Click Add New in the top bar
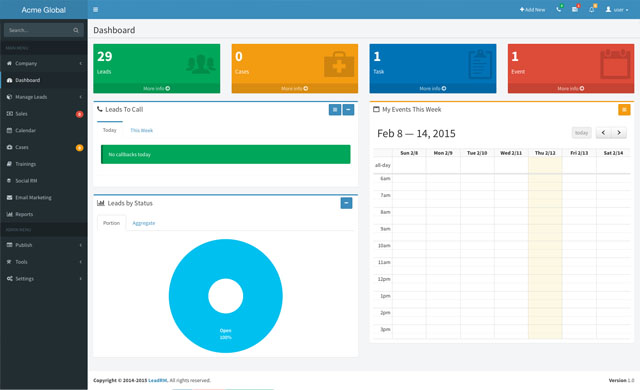 [532, 9]
